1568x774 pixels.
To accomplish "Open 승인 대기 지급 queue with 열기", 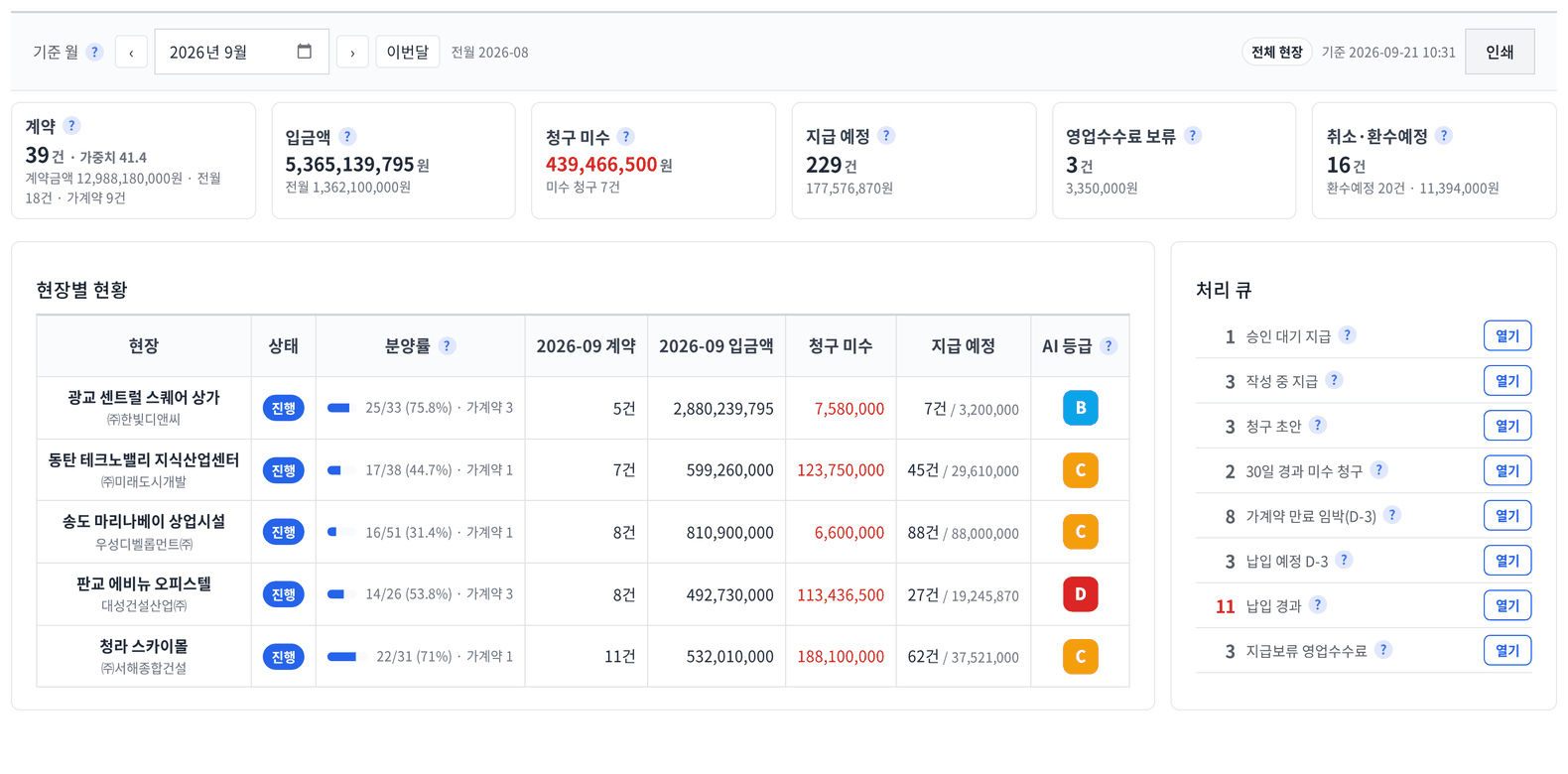I will 1506,335.
